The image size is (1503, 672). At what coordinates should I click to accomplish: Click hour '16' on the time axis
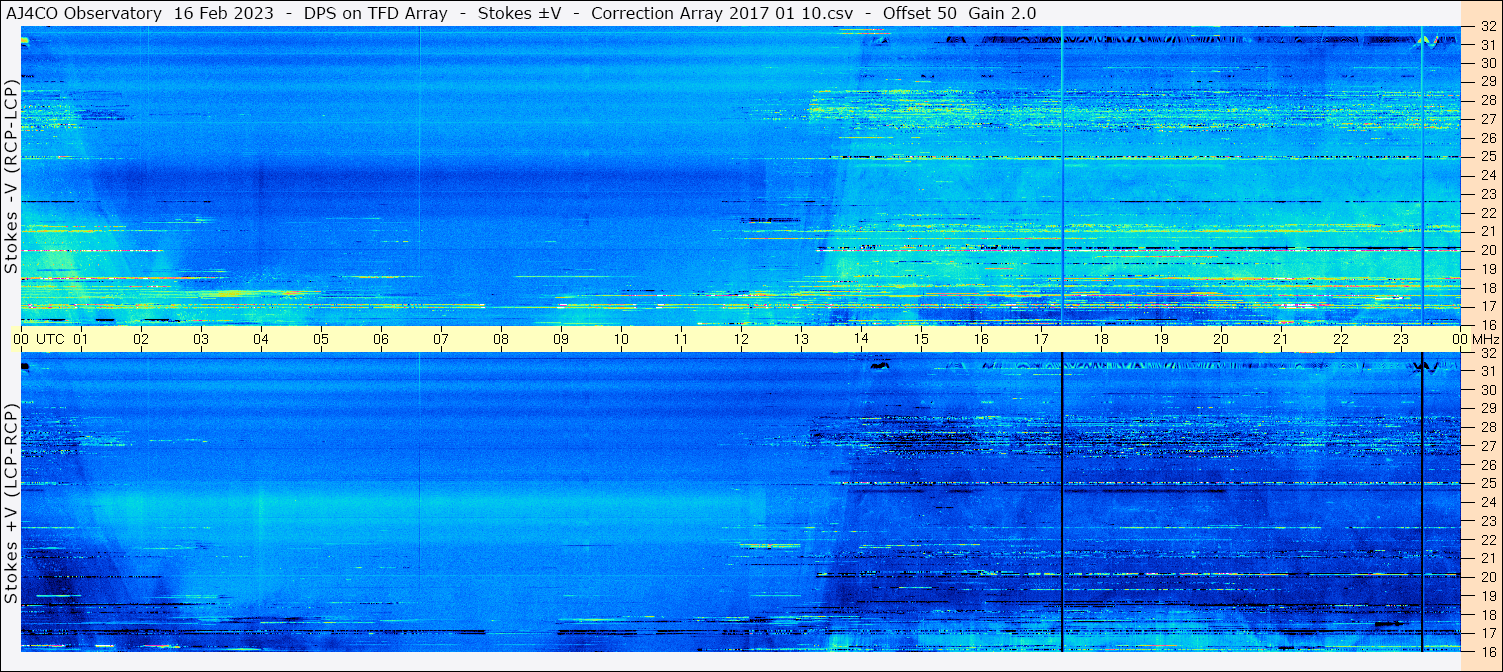pos(981,339)
